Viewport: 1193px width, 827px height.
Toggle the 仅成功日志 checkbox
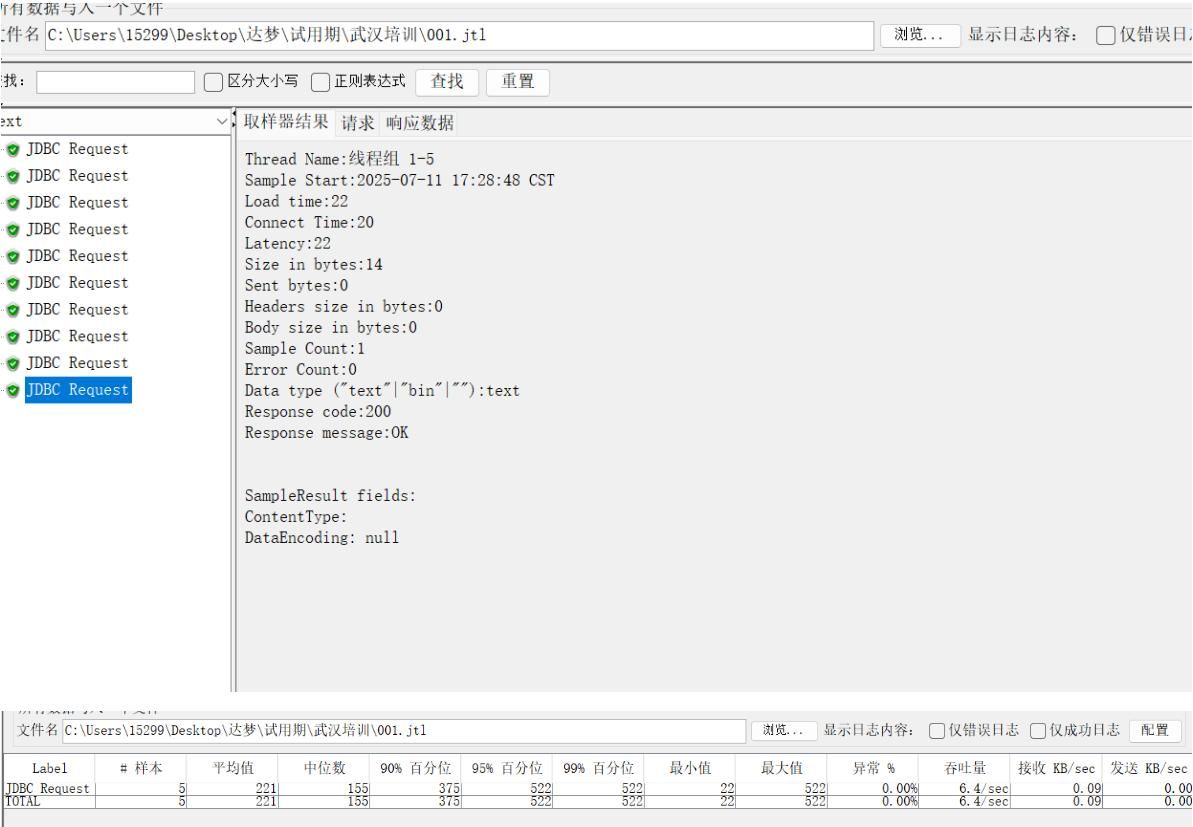pyautogui.click(x=1038, y=730)
